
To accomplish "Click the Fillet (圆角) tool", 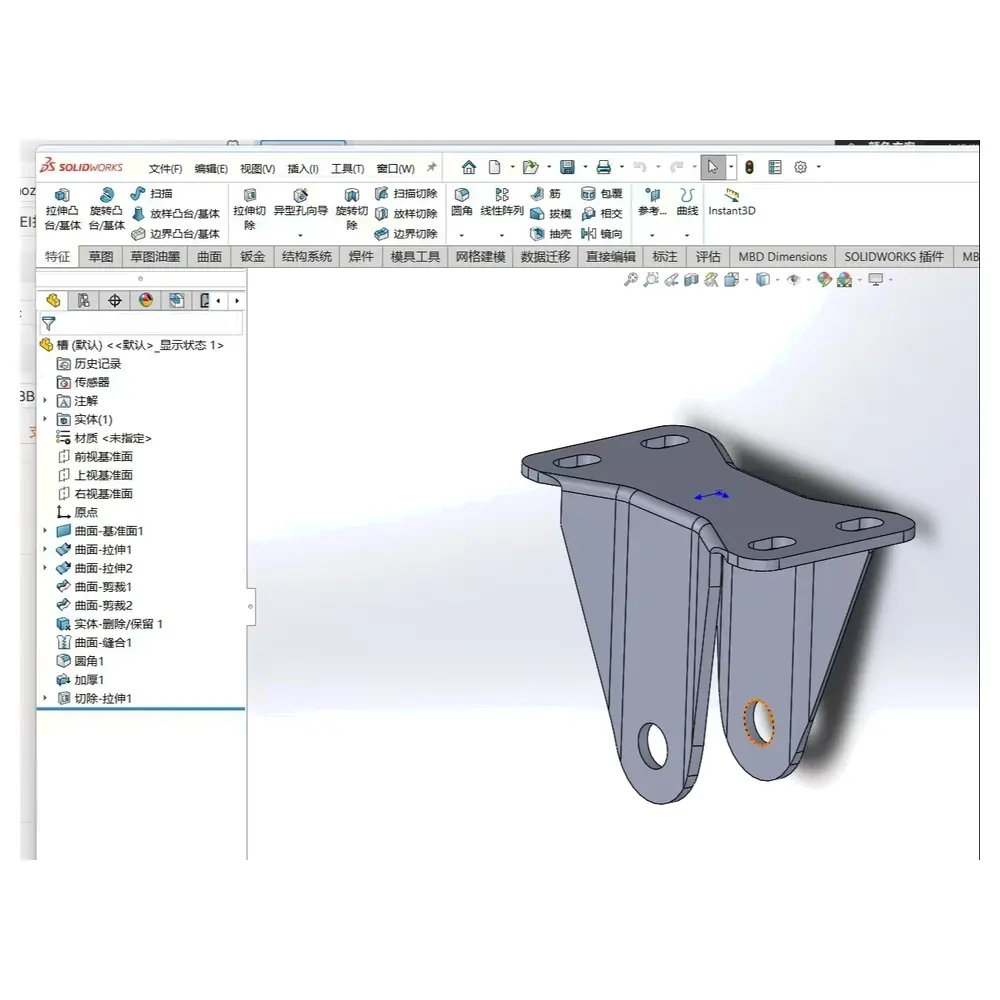I will click(x=462, y=202).
